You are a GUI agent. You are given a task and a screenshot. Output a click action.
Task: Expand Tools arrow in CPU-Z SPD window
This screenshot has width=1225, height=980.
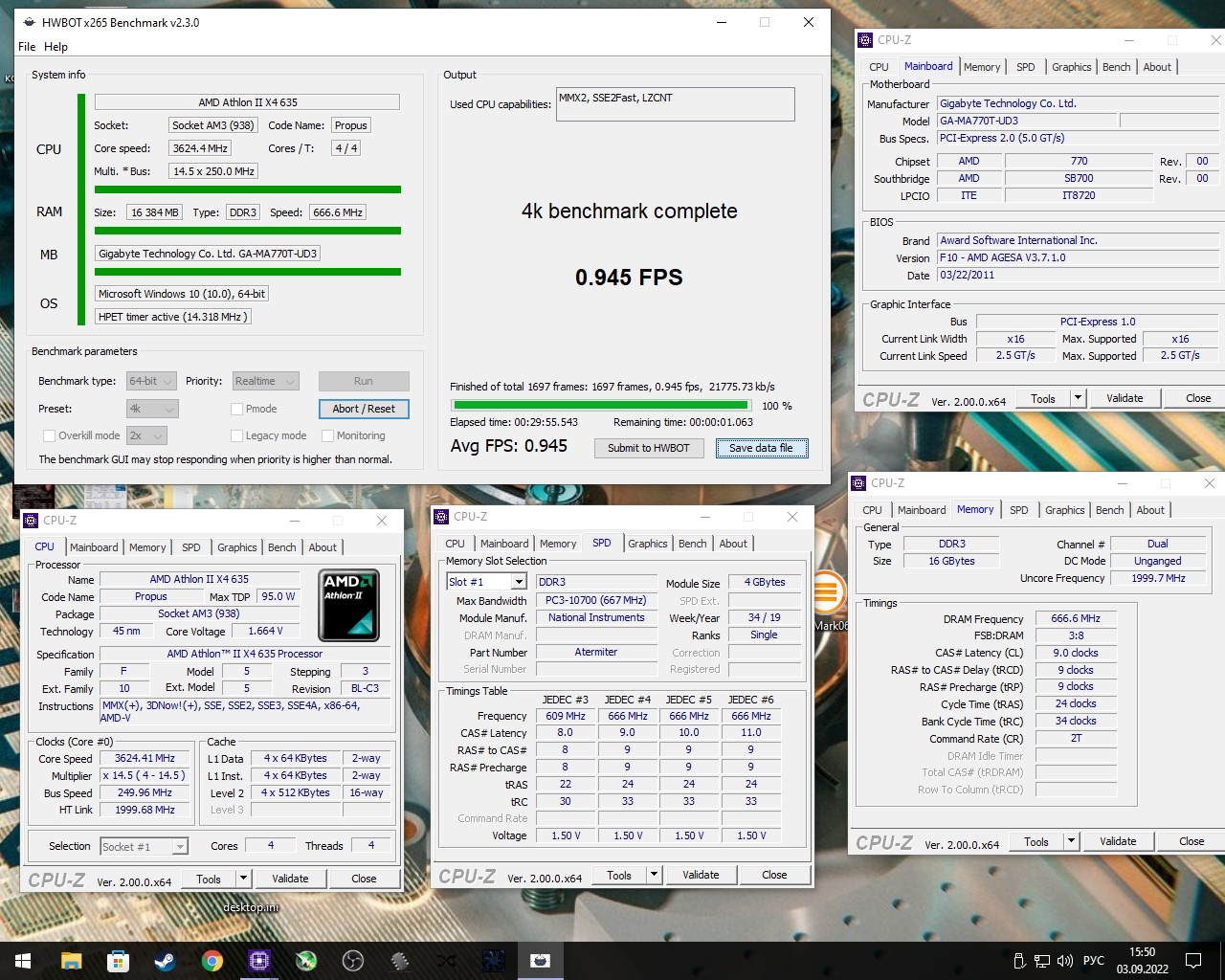click(x=654, y=875)
